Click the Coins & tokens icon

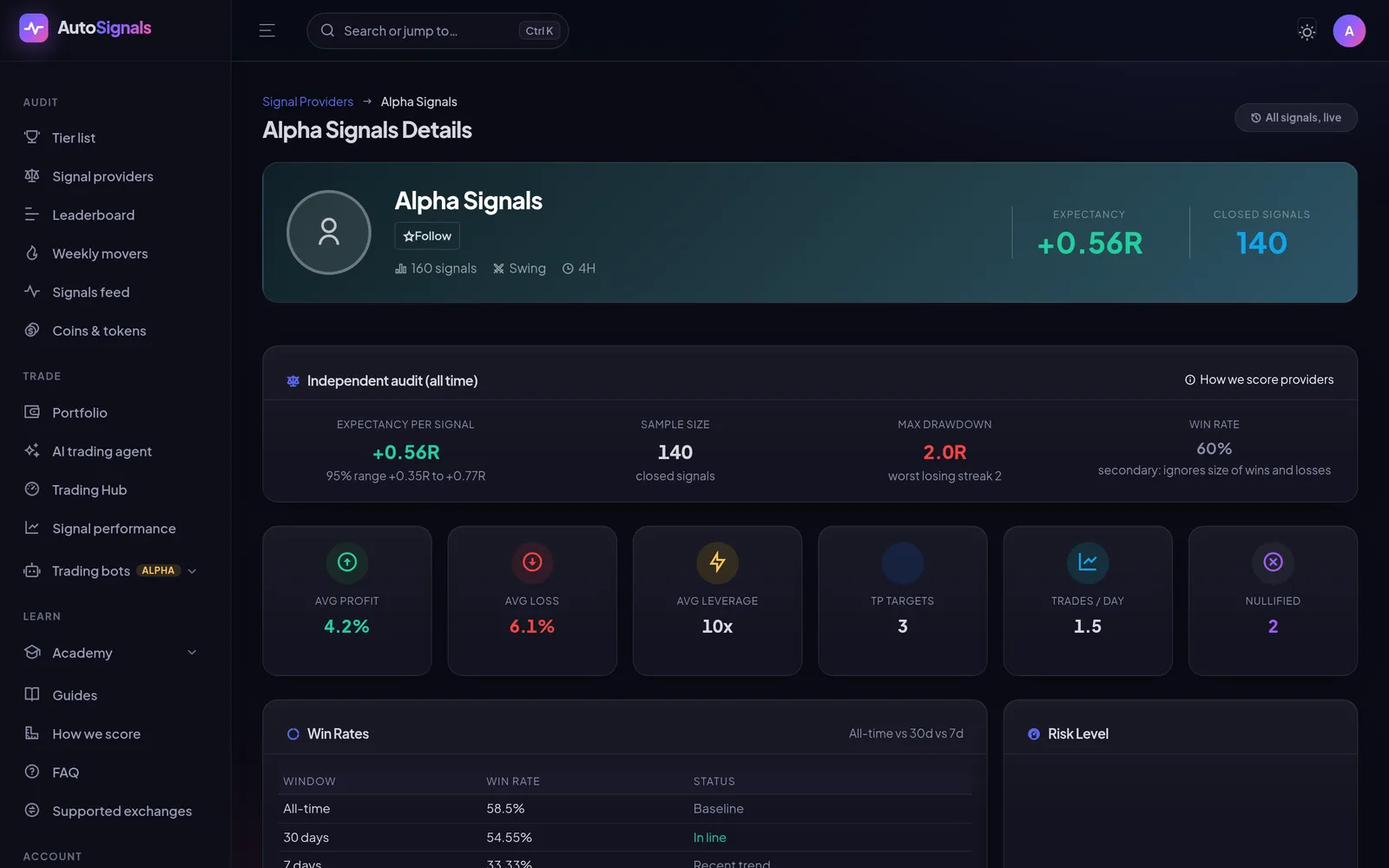[x=32, y=330]
